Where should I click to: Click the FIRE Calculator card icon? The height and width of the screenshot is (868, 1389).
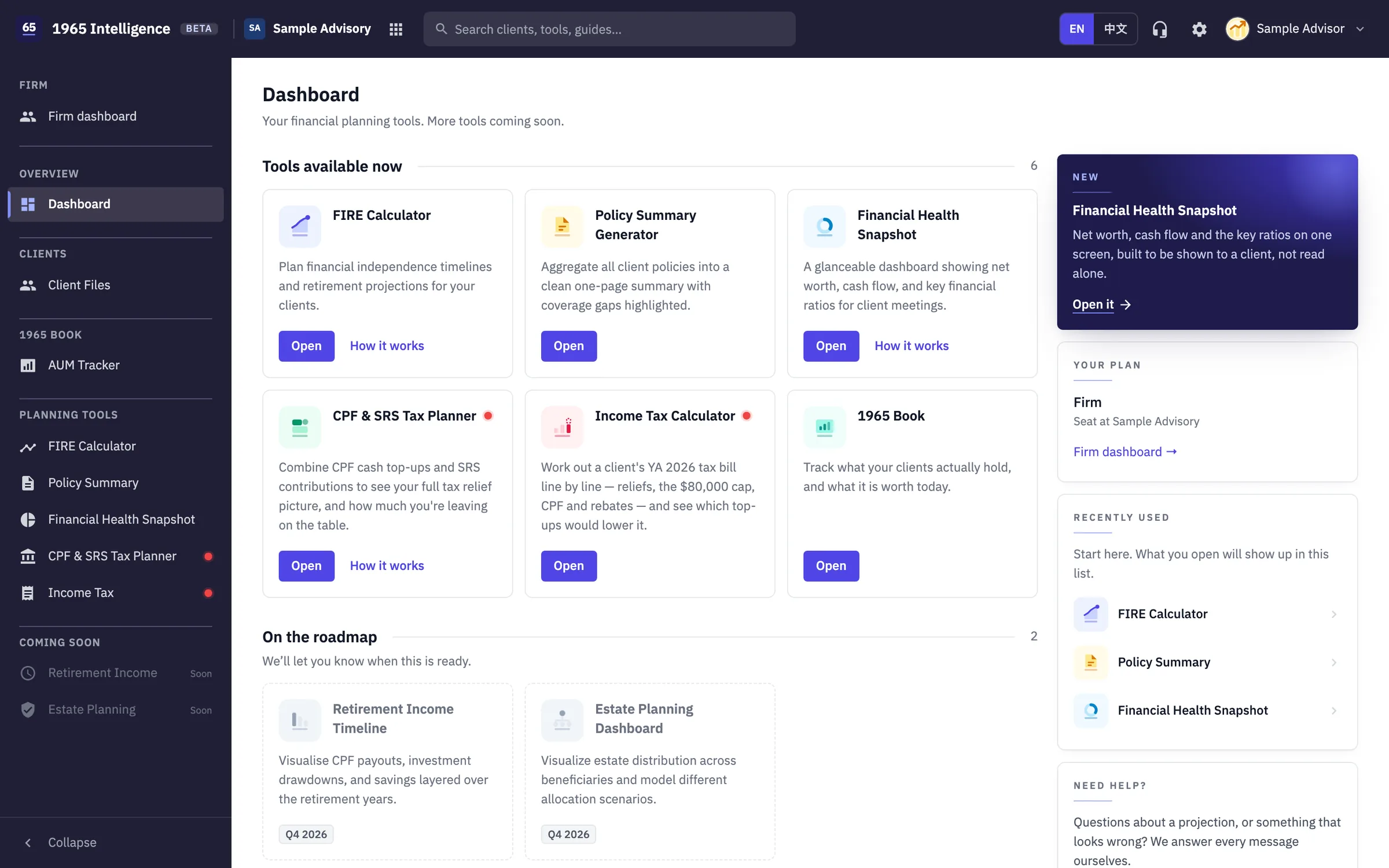(x=300, y=226)
